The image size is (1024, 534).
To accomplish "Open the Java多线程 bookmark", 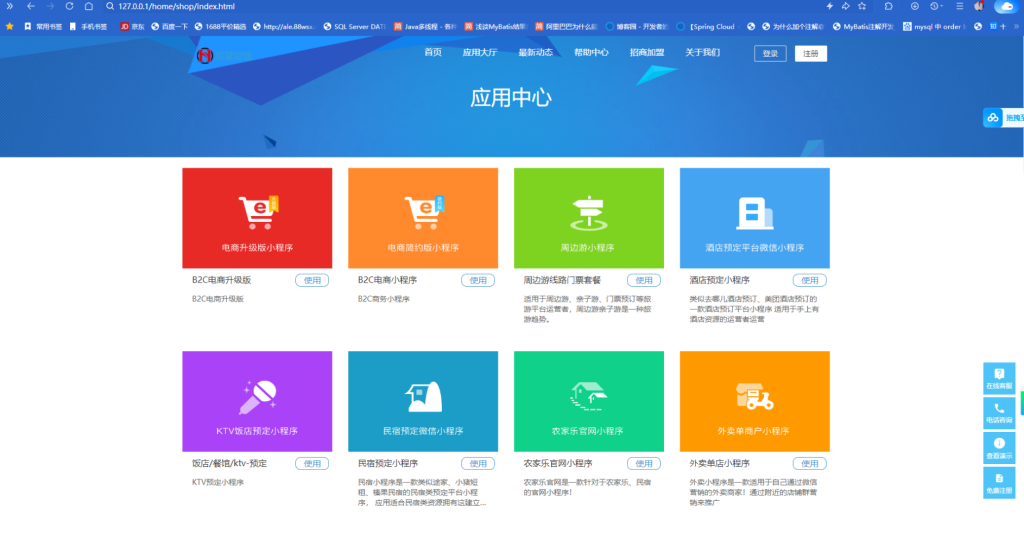I will [x=424, y=27].
